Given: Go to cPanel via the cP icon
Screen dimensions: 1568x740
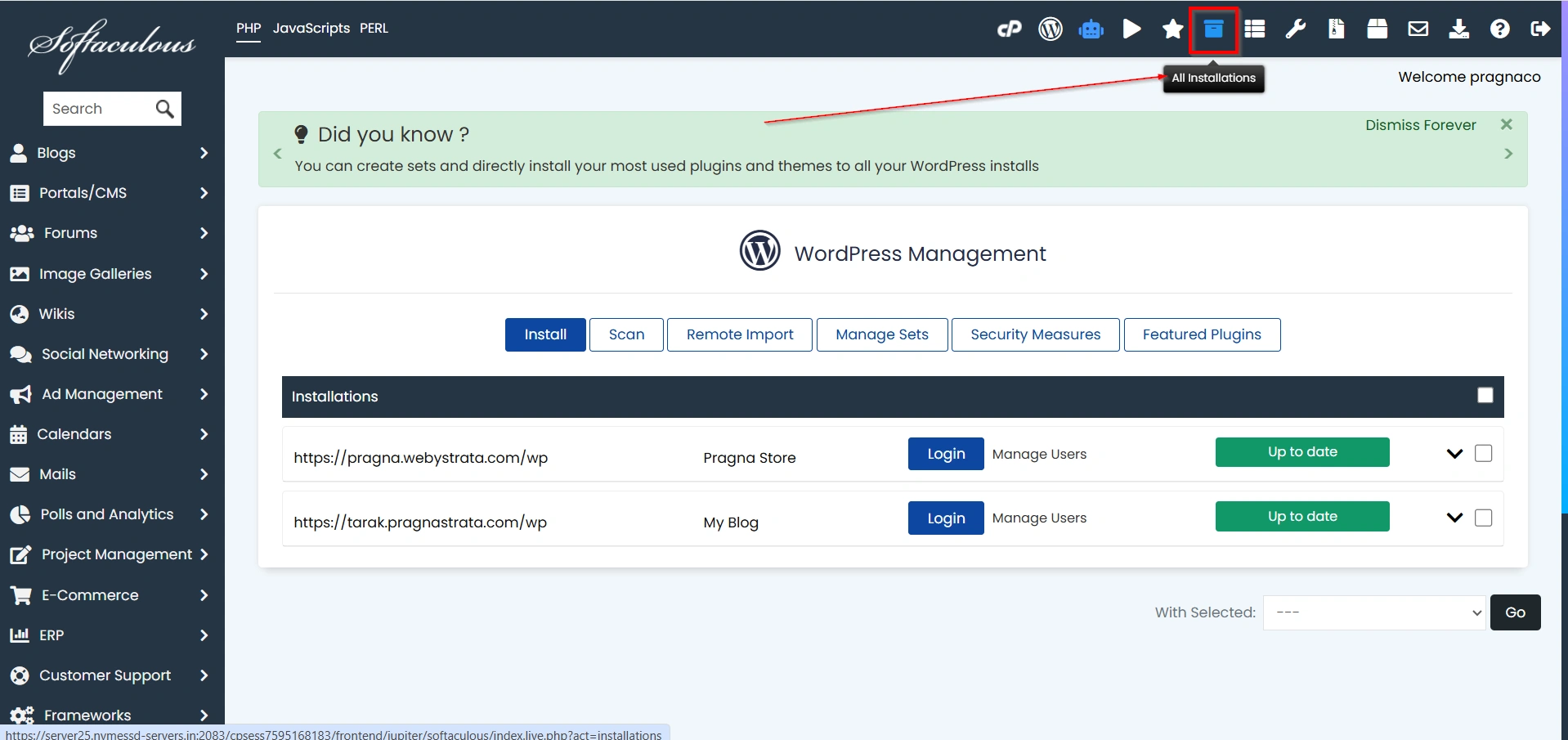Looking at the screenshot, I should click(x=1010, y=29).
